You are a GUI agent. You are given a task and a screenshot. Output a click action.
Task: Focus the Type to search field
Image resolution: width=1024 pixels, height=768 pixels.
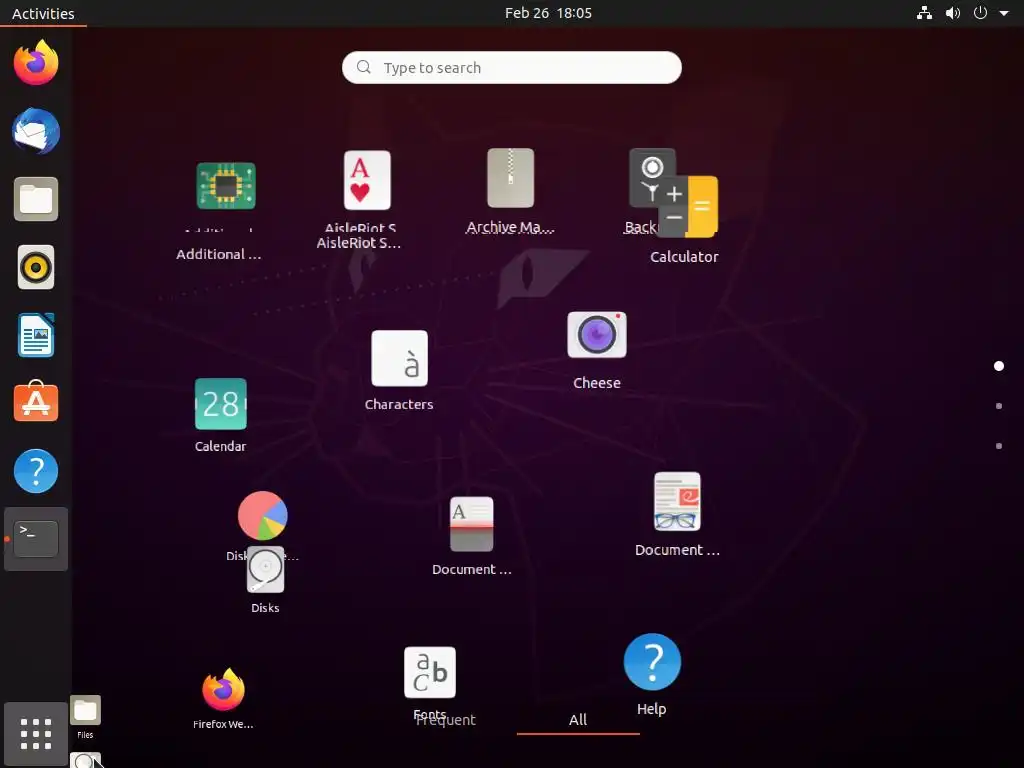point(512,67)
